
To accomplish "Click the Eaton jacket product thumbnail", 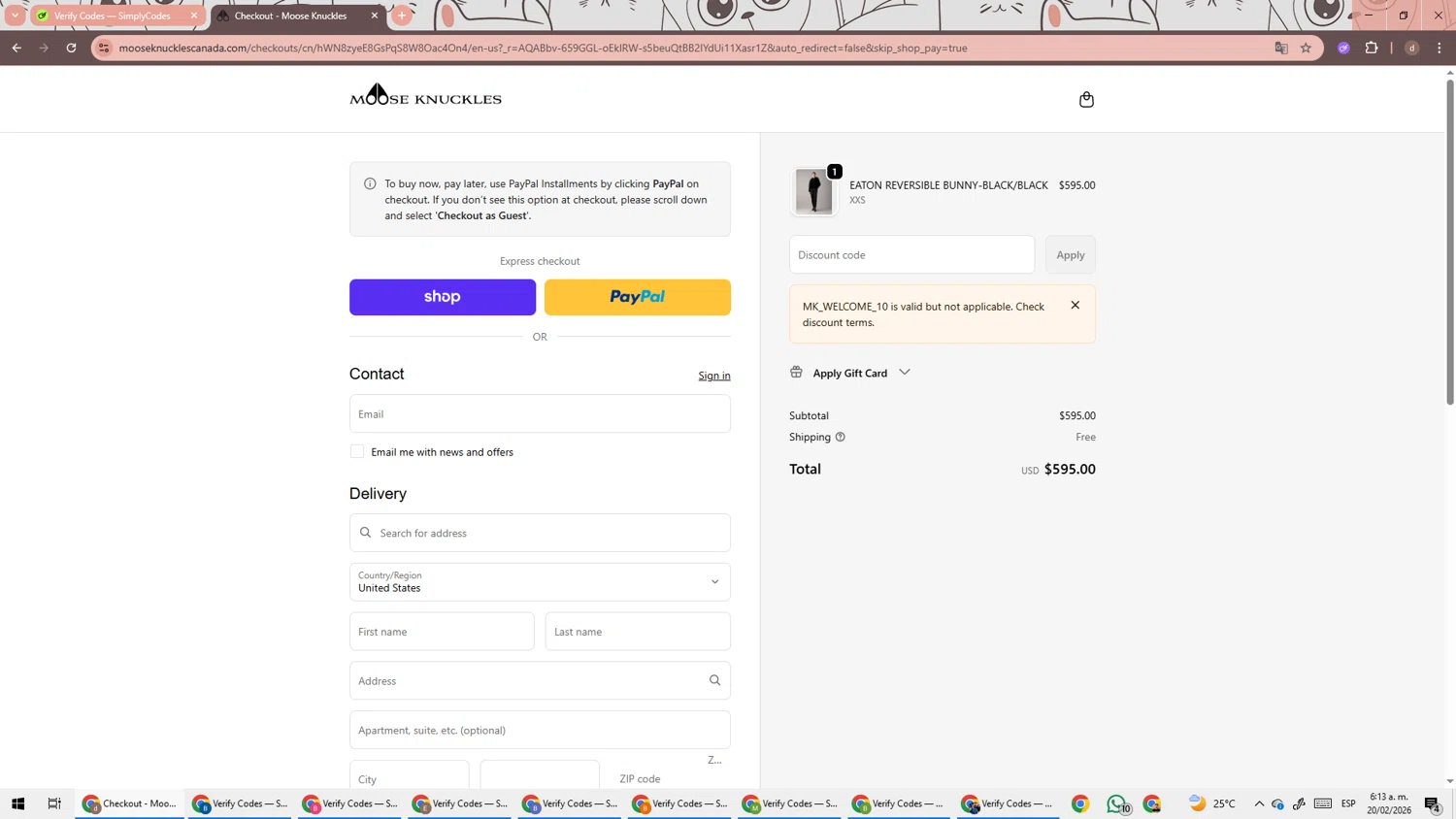I will tap(813, 191).
